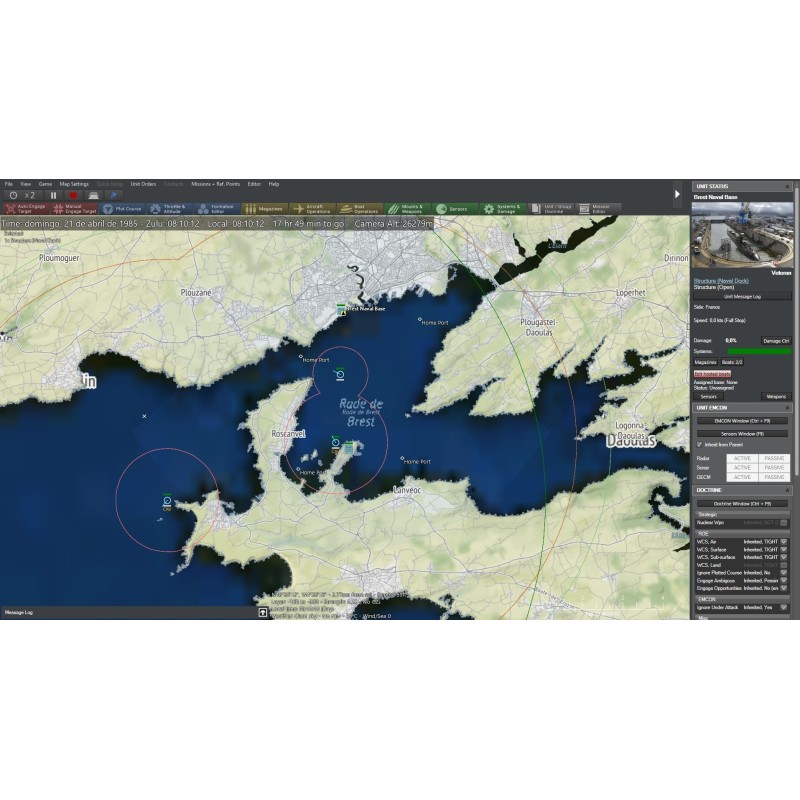Click the green Systems status bar
Viewport: 800px width, 800px height.
click(x=757, y=351)
